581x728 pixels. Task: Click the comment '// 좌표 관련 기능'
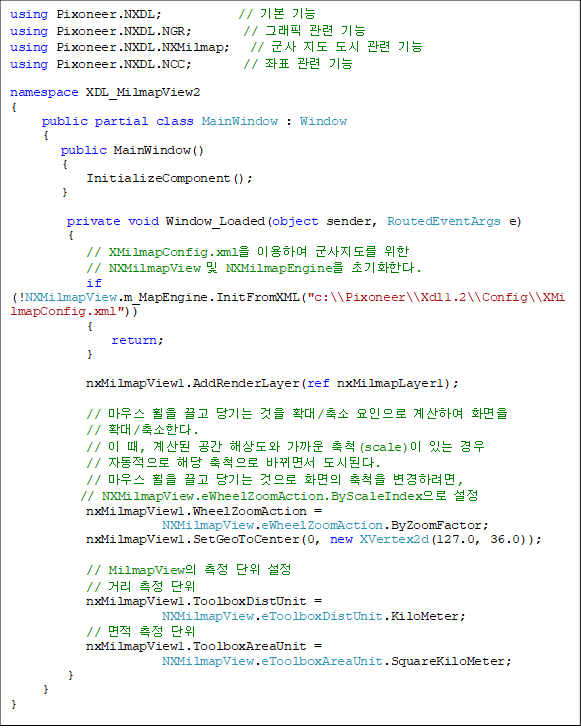298,64
